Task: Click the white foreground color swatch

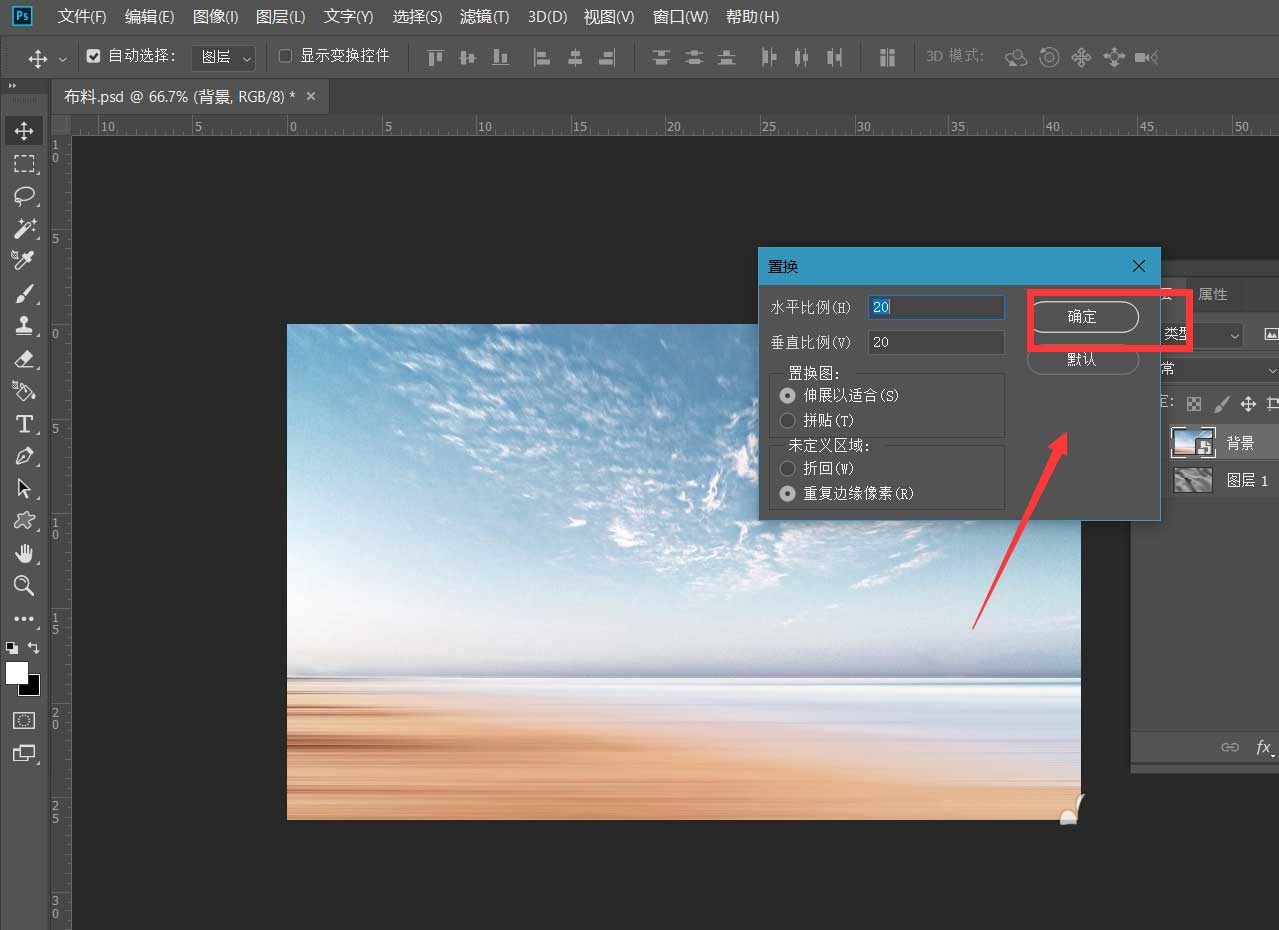Action: click(16, 673)
